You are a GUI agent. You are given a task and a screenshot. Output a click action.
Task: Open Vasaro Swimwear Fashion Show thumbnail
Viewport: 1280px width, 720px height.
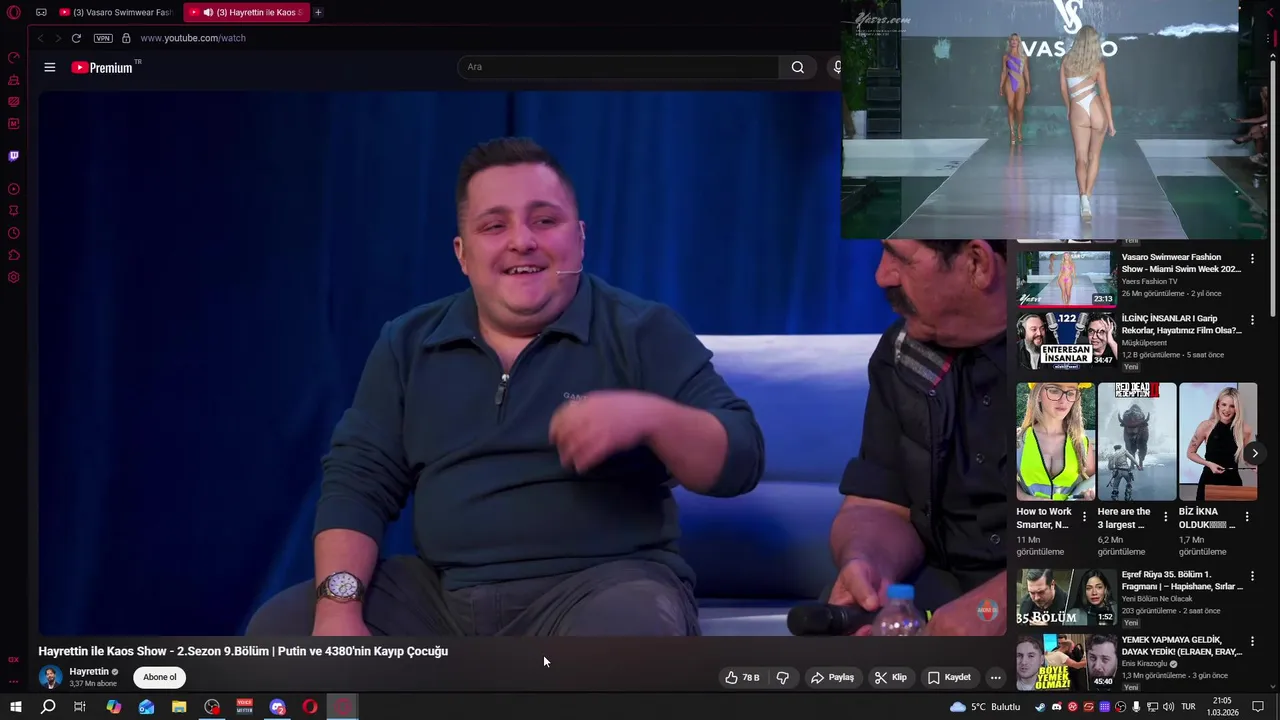point(1066,277)
